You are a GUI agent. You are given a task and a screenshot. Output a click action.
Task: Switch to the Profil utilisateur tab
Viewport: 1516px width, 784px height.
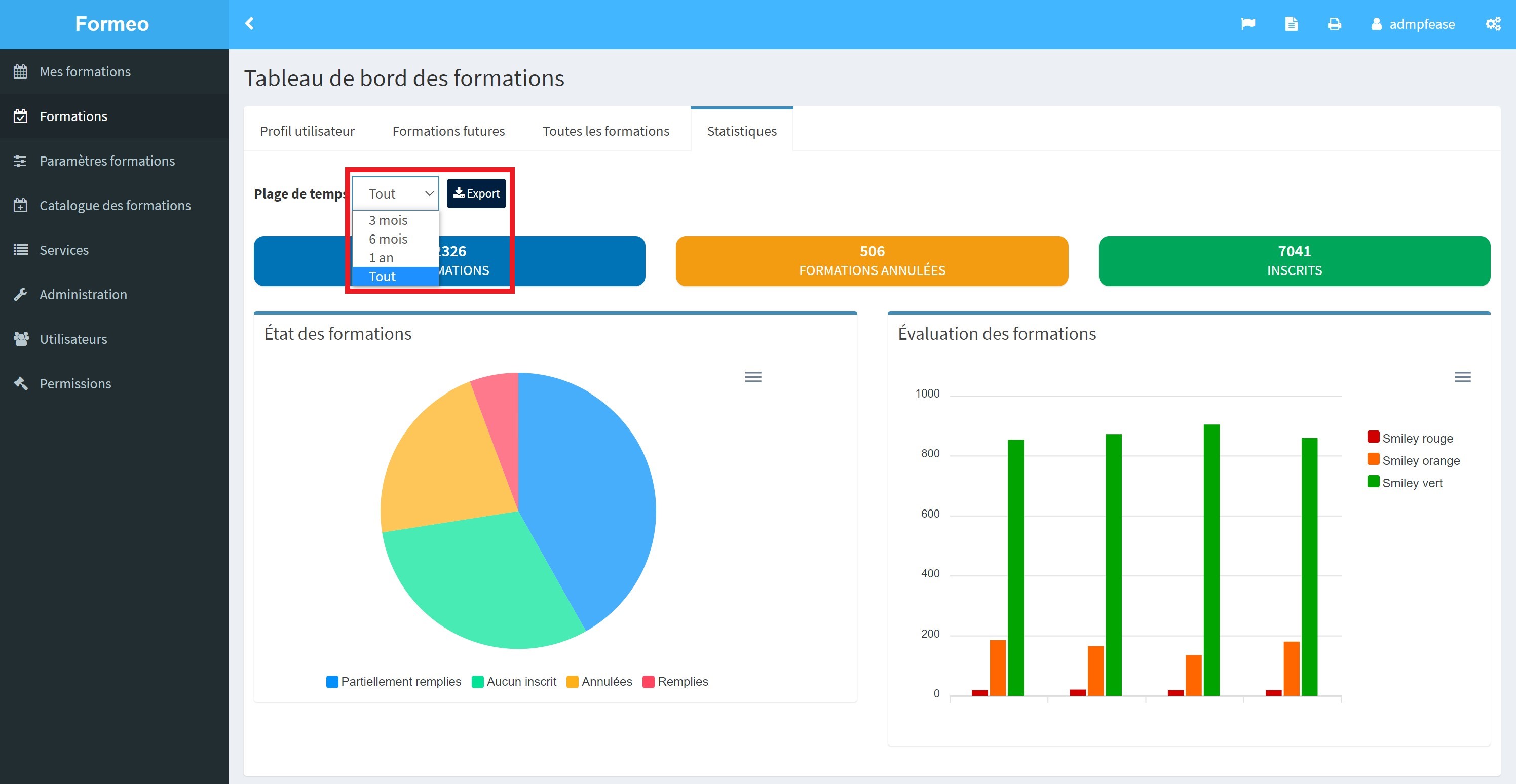[x=307, y=131]
